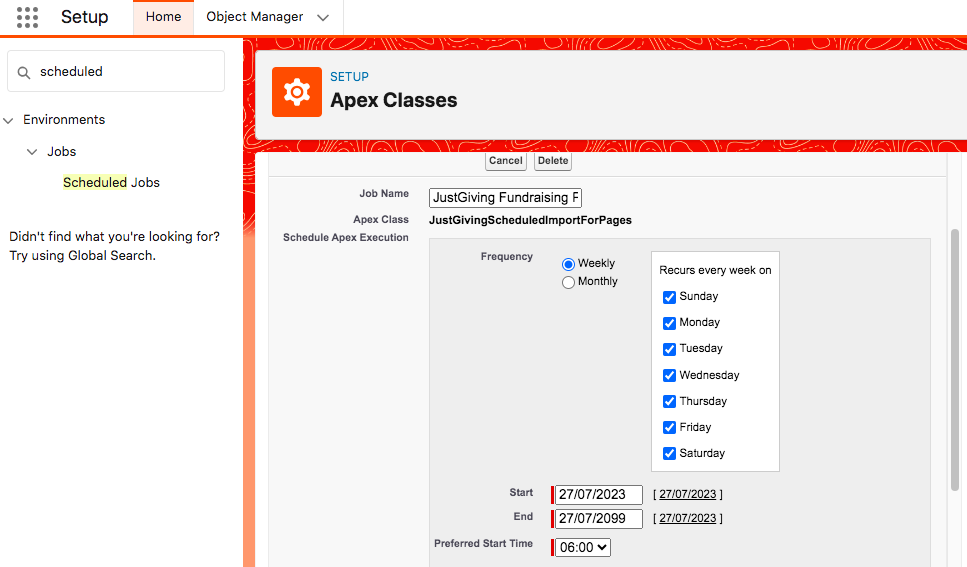
Task: Switch to the Home tab
Action: click(x=163, y=17)
